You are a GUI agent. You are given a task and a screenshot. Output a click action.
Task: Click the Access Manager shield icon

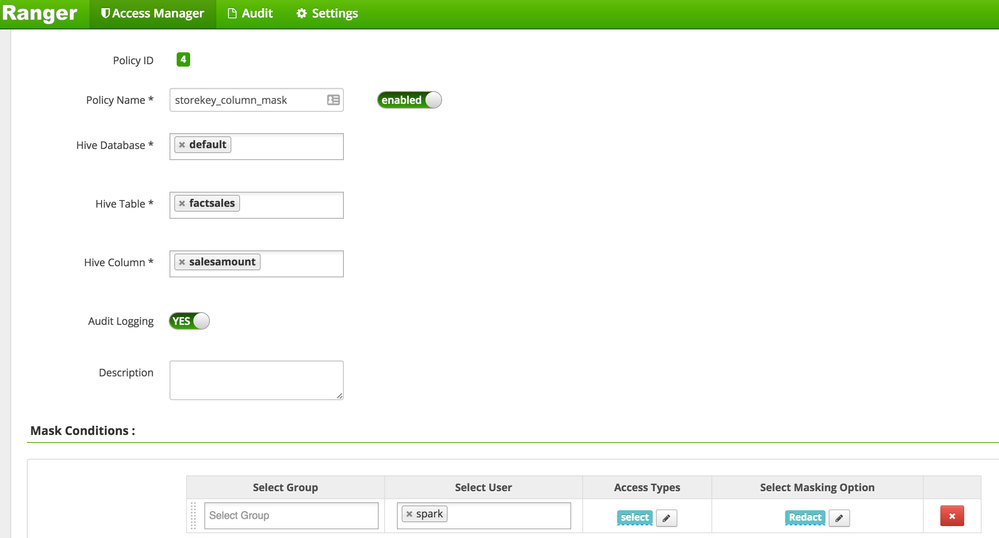pyautogui.click(x=105, y=13)
